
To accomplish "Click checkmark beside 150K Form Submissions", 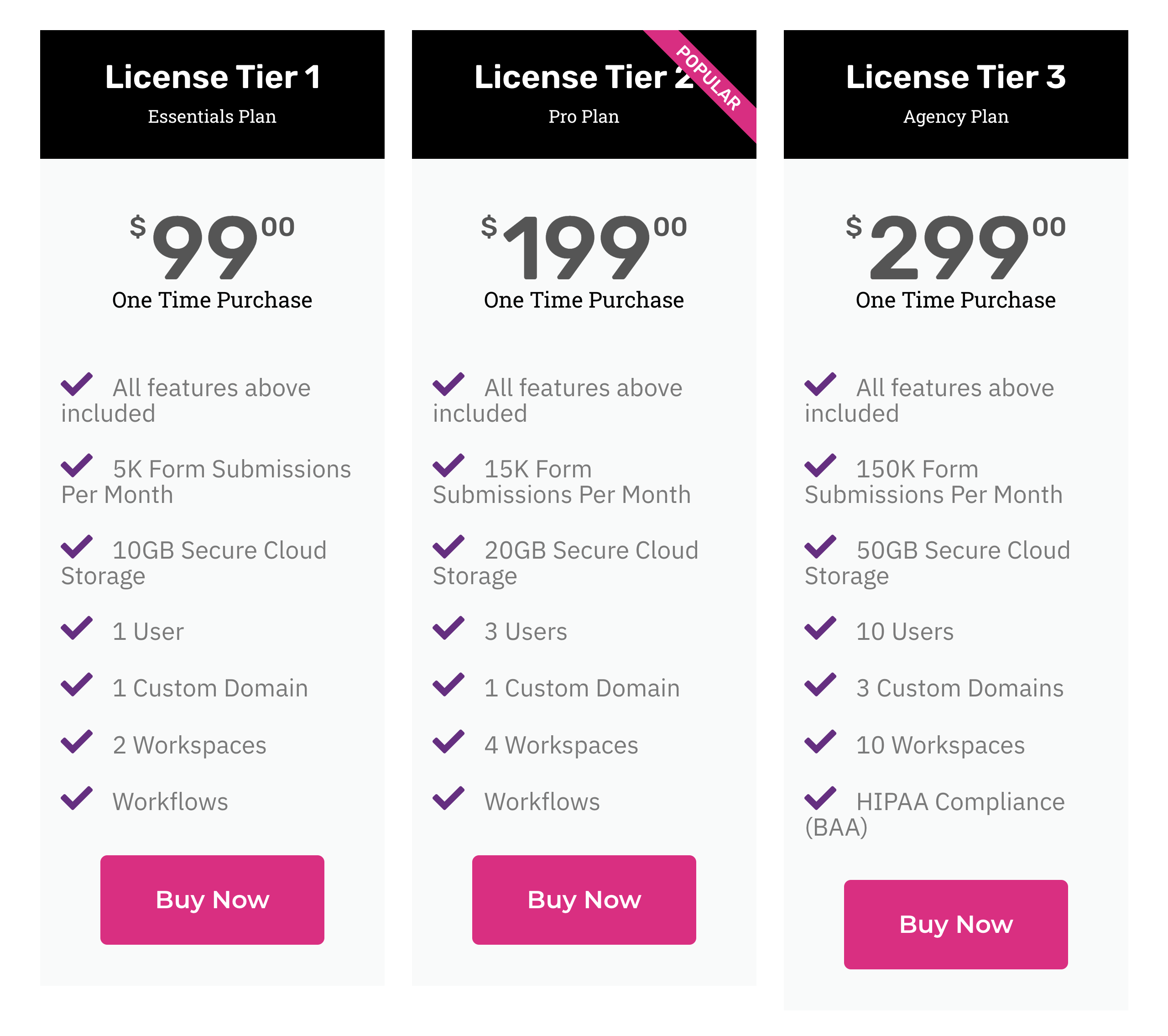I will [821, 466].
